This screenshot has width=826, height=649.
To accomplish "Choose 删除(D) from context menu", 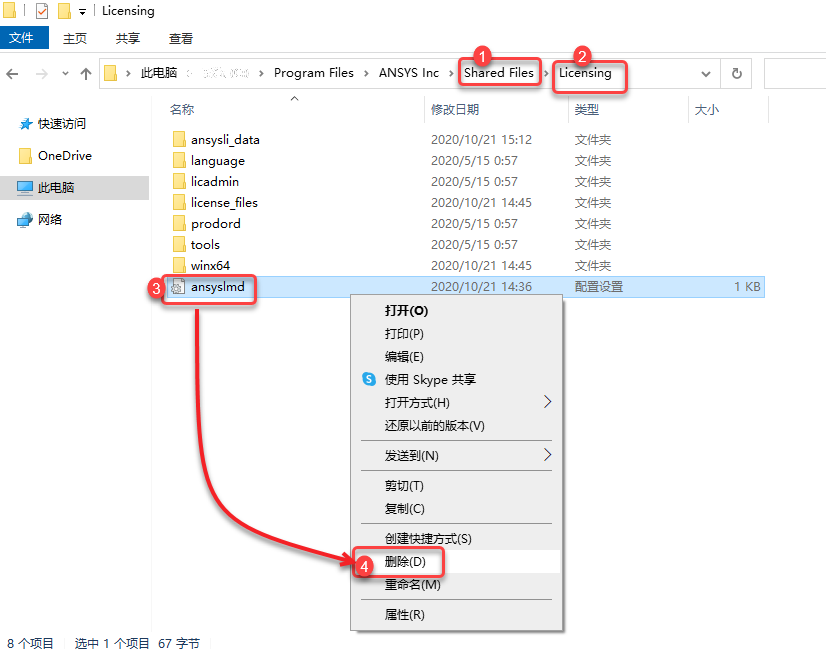I will coord(456,562).
